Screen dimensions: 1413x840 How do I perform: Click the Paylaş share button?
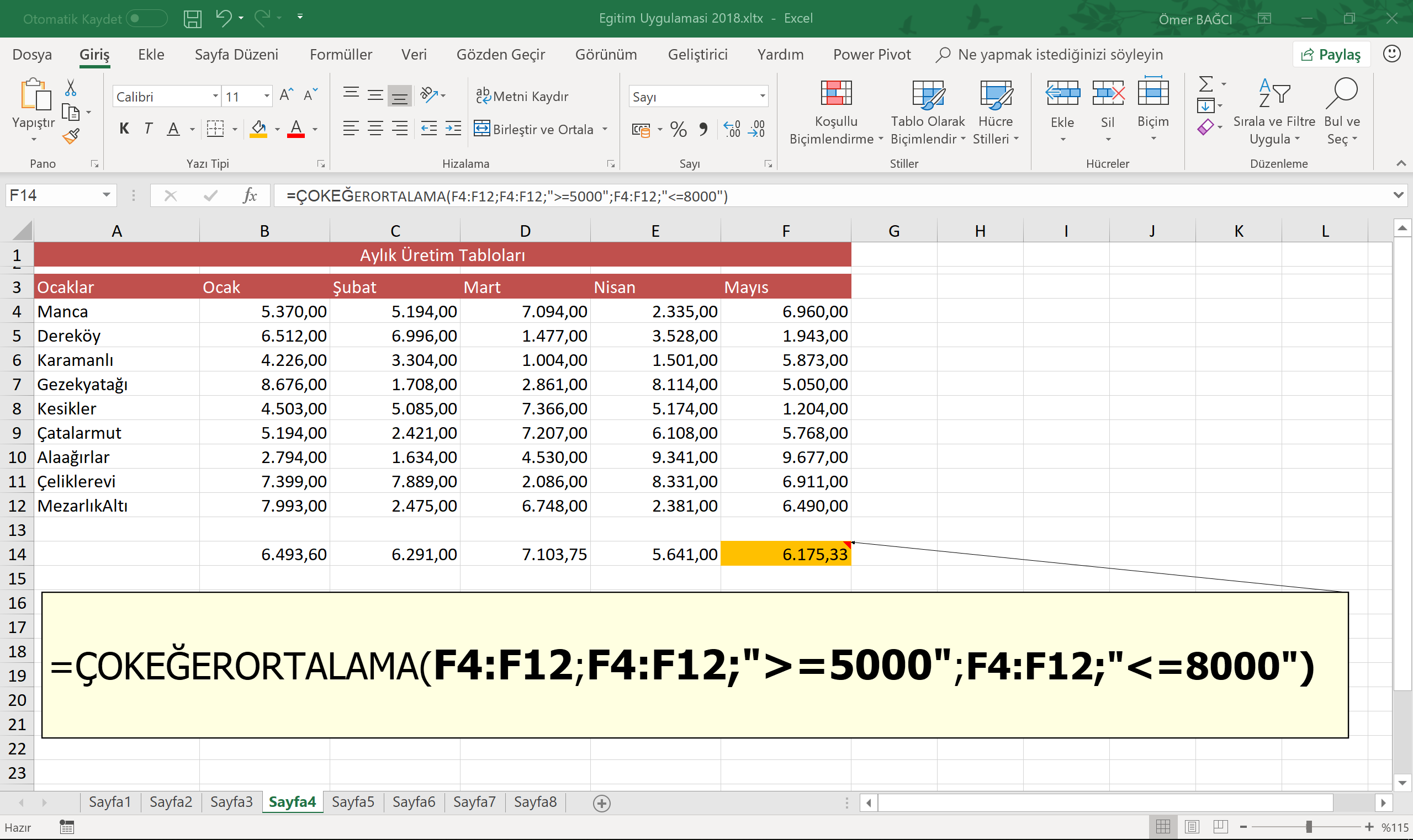(1331, 54)
